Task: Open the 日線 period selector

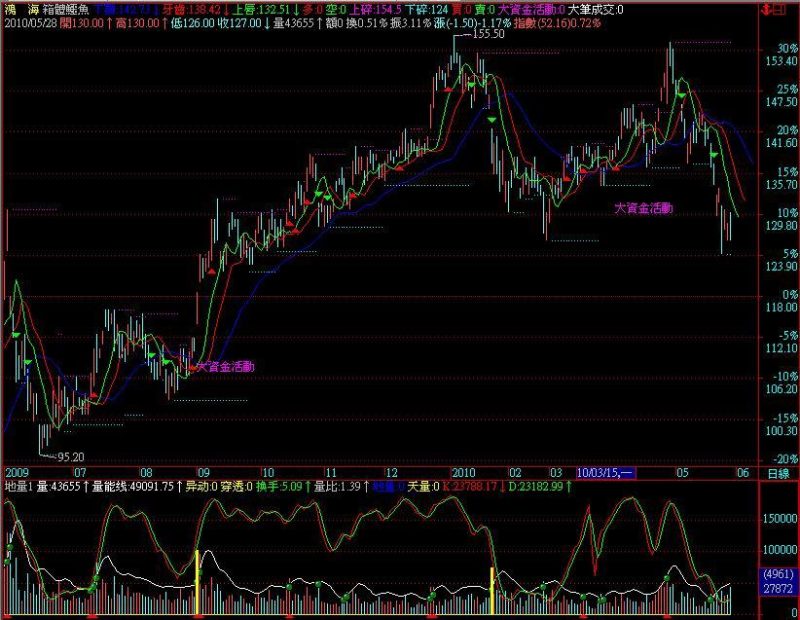Action: click(x=779, y=474)
